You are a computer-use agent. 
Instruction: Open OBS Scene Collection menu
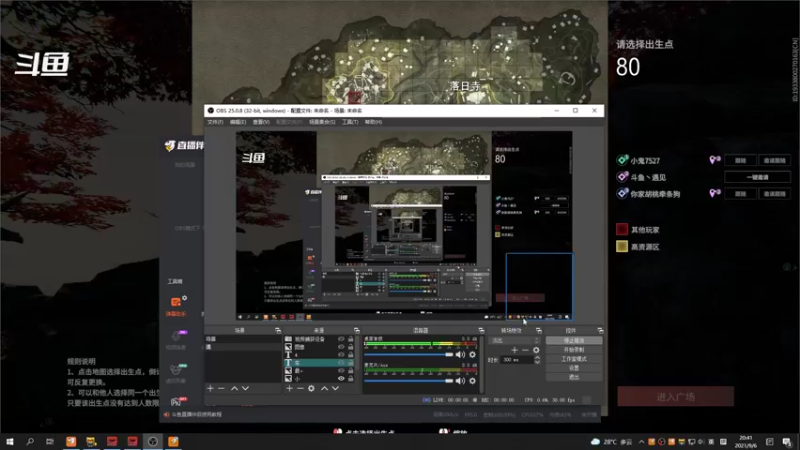tap(322, 122)
